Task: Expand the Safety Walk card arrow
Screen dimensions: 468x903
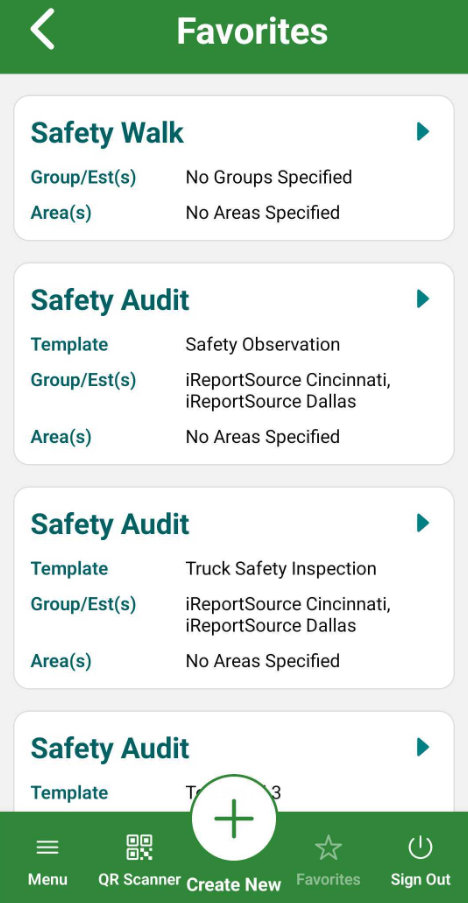Action: coord(423,132)
